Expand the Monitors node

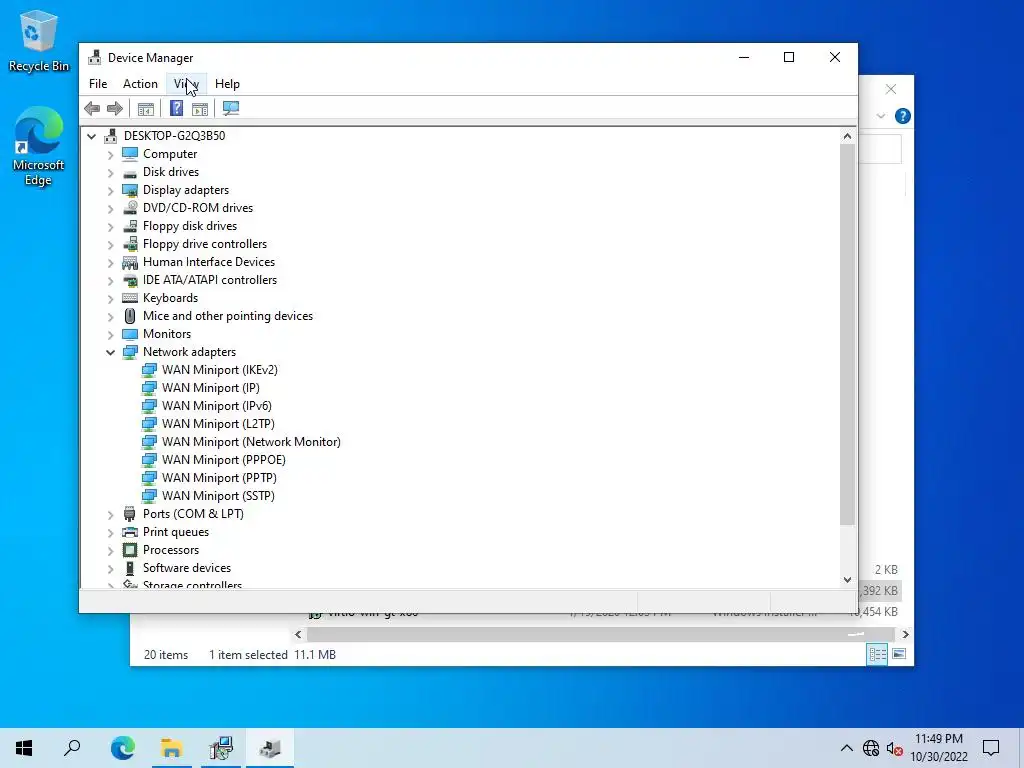pyautogui.click(x=110, y=335)
